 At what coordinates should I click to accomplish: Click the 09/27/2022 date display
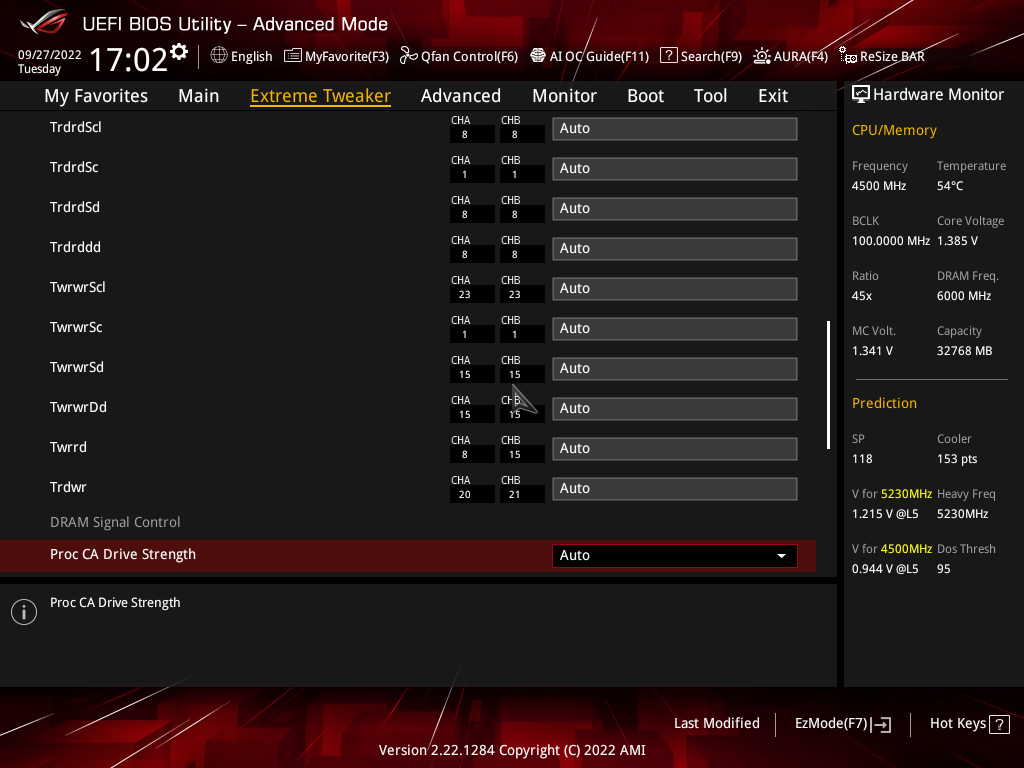(x=50, y=55)
